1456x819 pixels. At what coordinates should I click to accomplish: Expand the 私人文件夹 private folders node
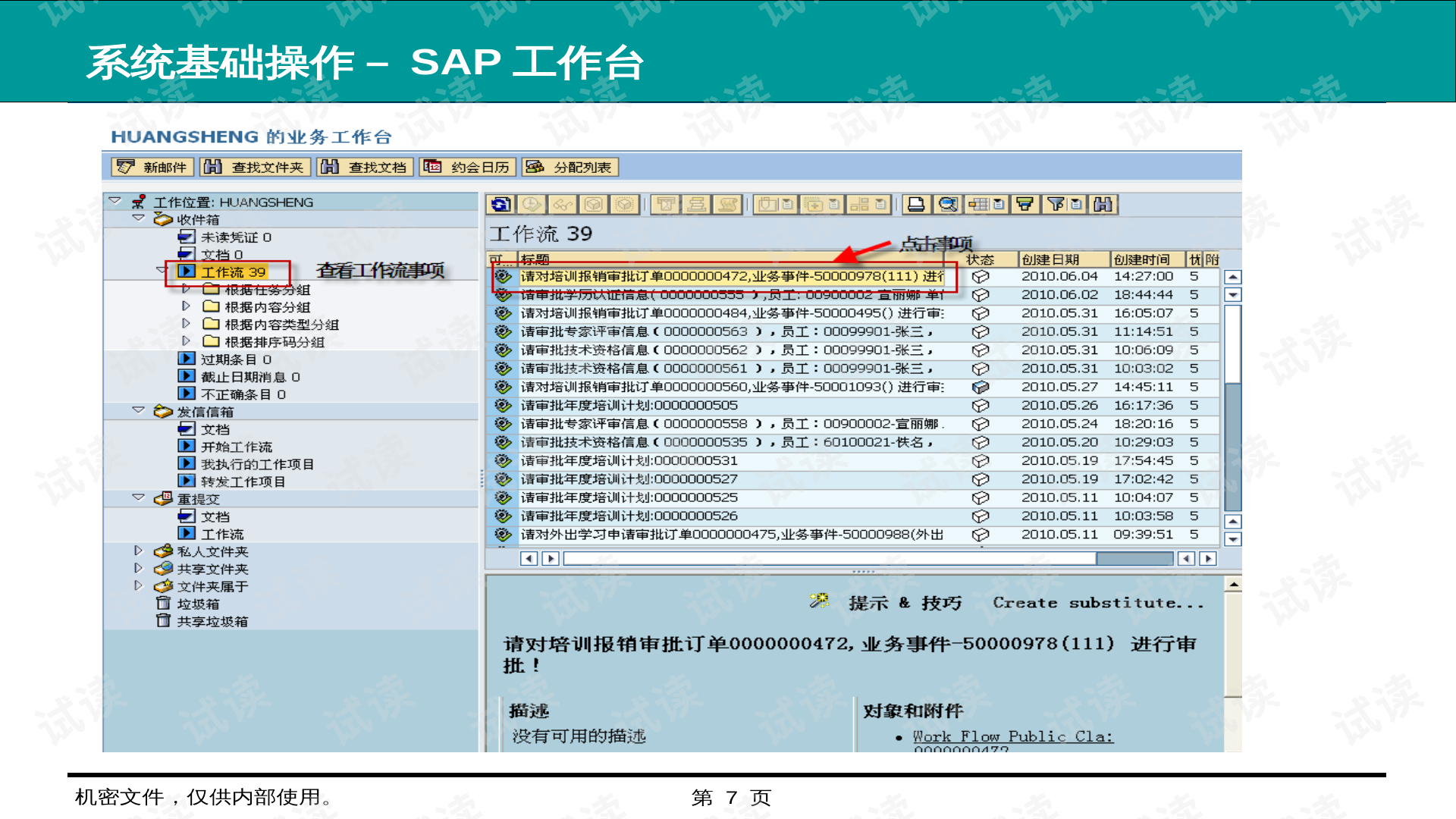tap(138, 551)
